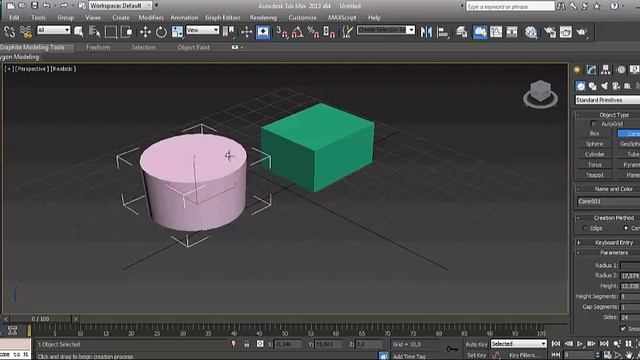
Task: Switch to the Hierarchy command panel tab
Action: click(x=606, y=70)
